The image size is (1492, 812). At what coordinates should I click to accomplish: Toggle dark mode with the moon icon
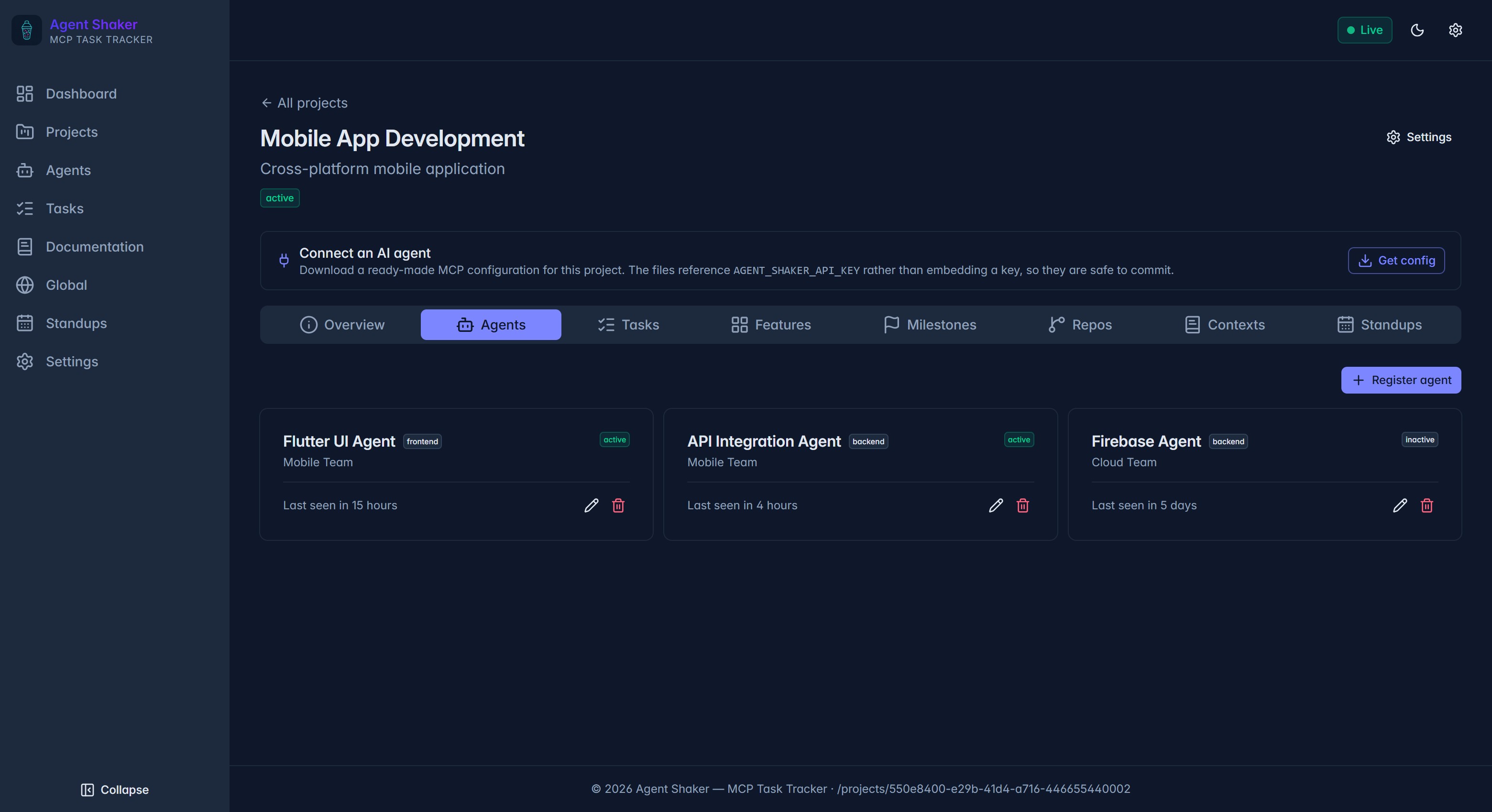1417,30
